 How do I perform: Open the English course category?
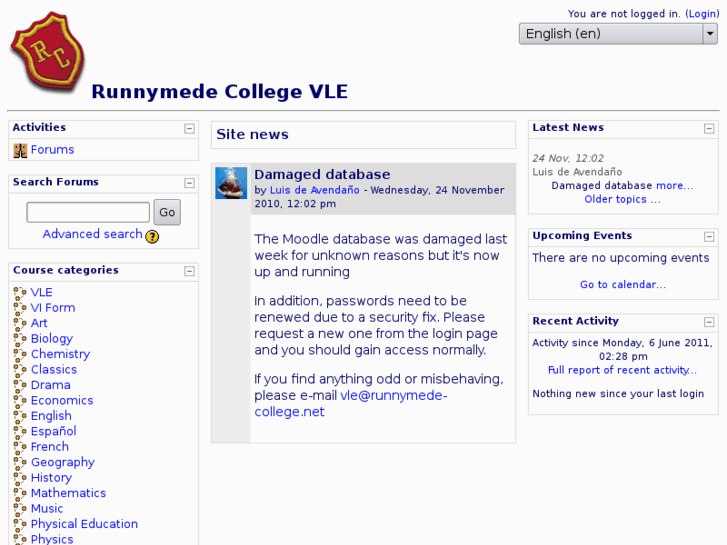coord(51,416)
